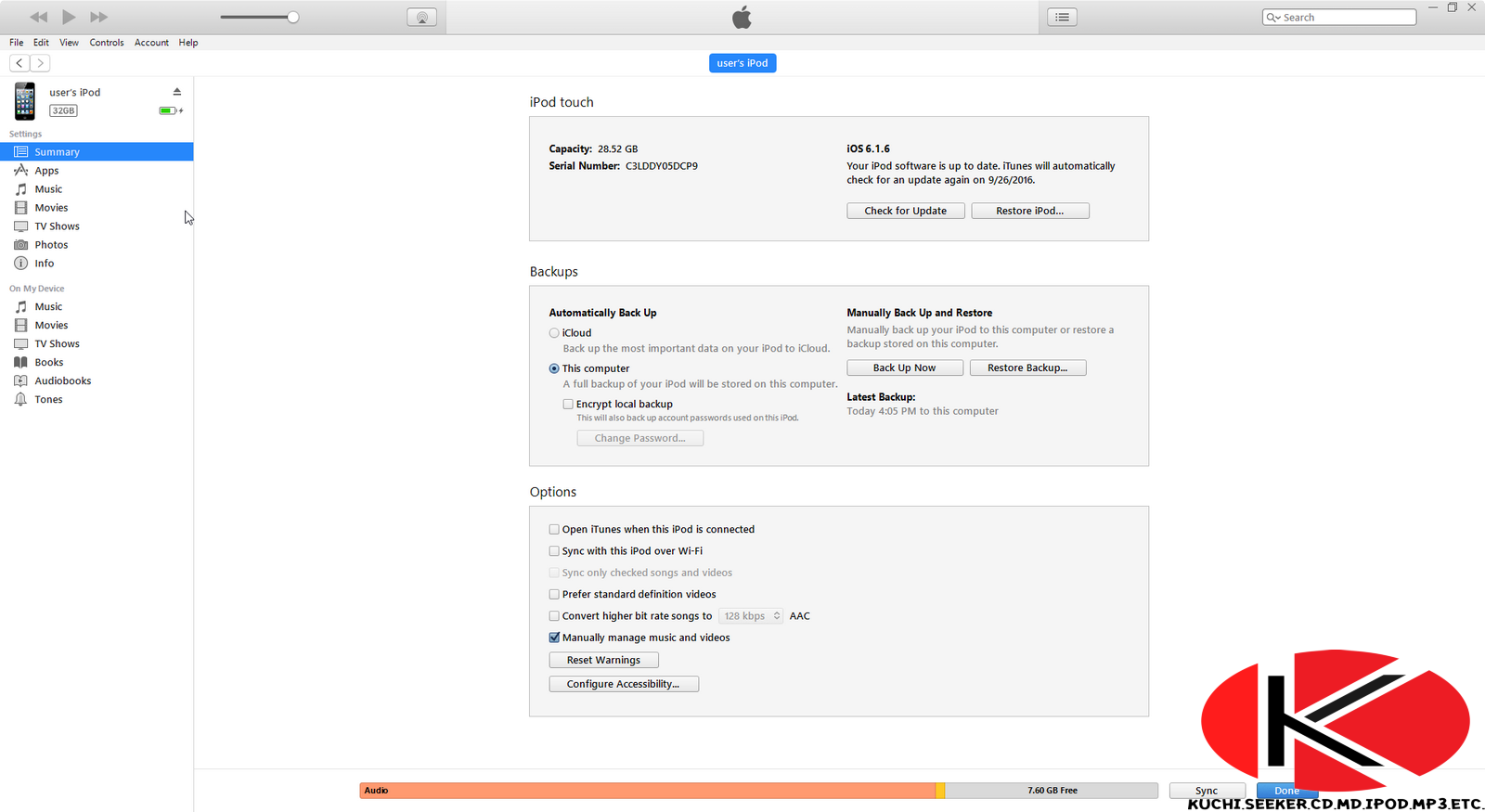Click the Sync button
This screenshot has height=812, width=1485.
point(1207,791)
